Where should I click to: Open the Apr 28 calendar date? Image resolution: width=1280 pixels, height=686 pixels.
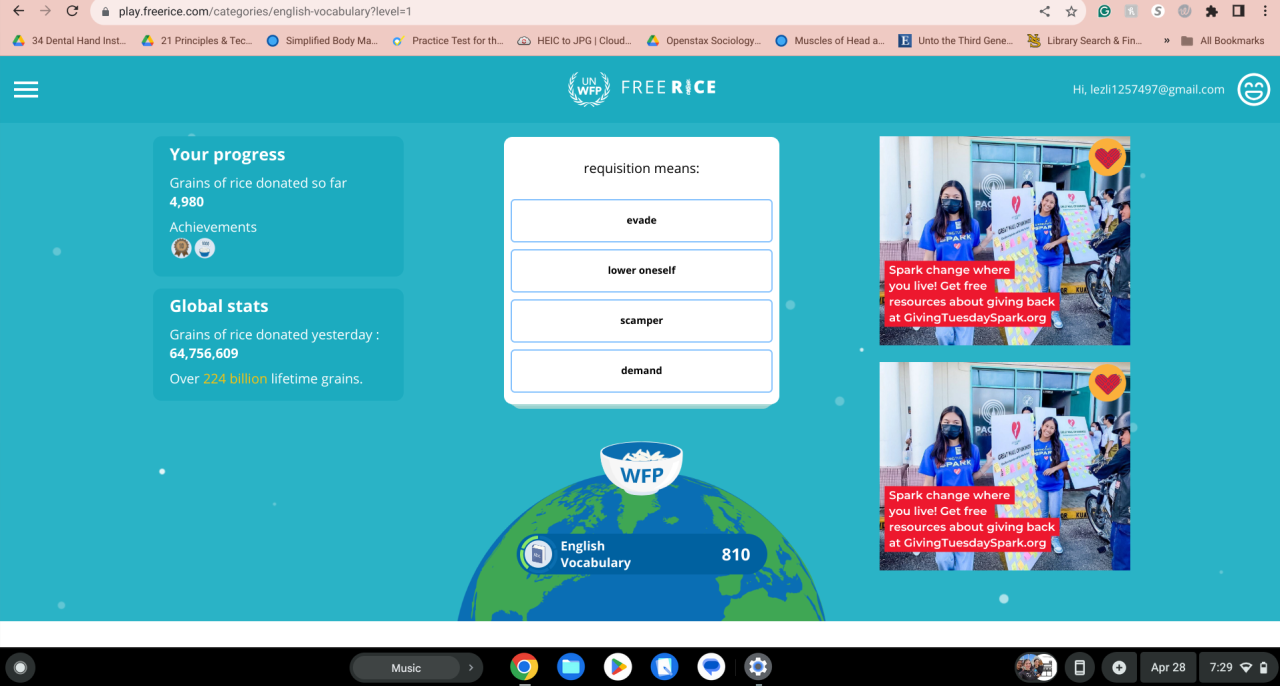pyautogui.click(x=1167, y=667)
